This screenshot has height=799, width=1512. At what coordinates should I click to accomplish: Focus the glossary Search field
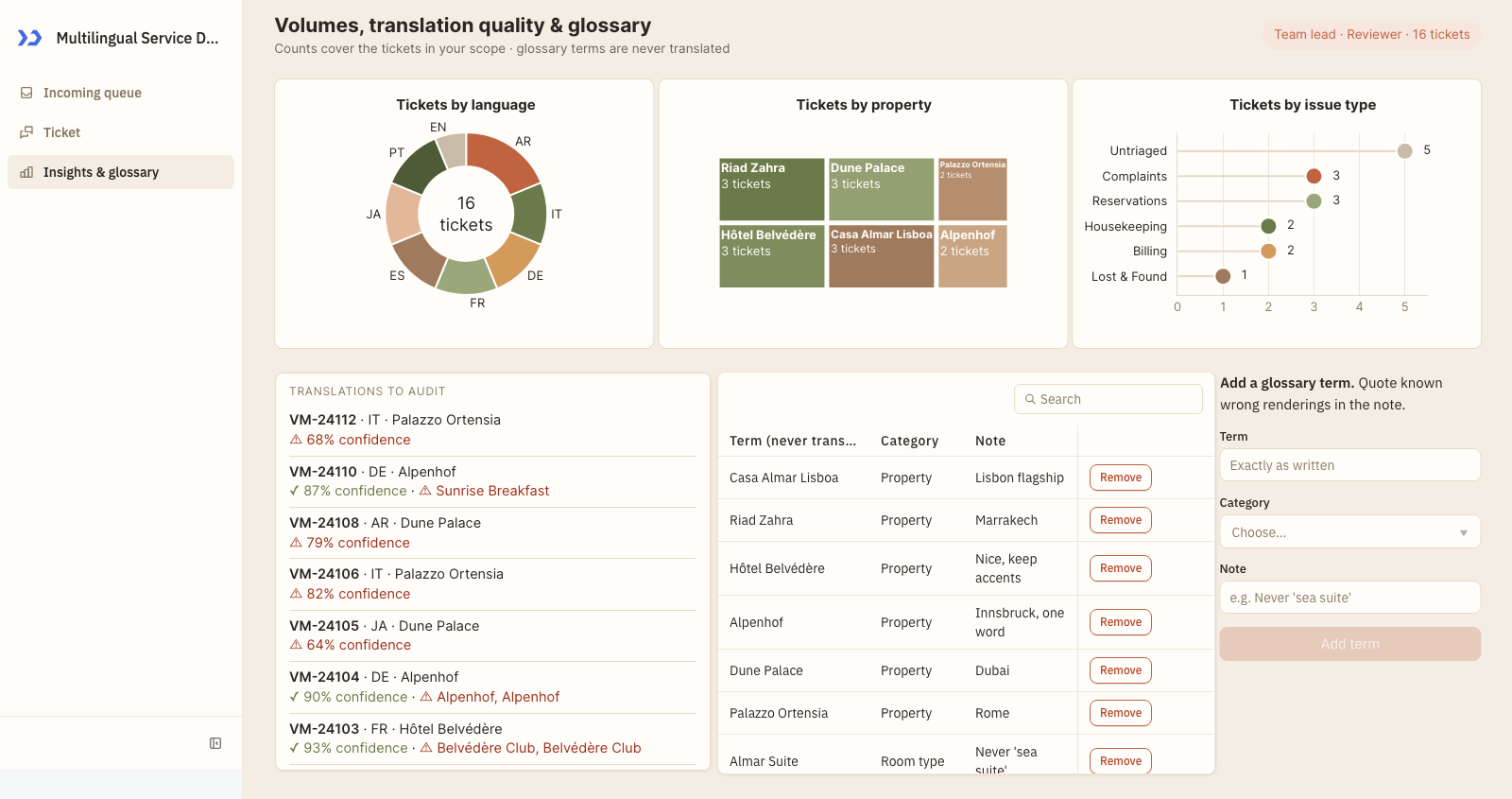[1108, 399]
